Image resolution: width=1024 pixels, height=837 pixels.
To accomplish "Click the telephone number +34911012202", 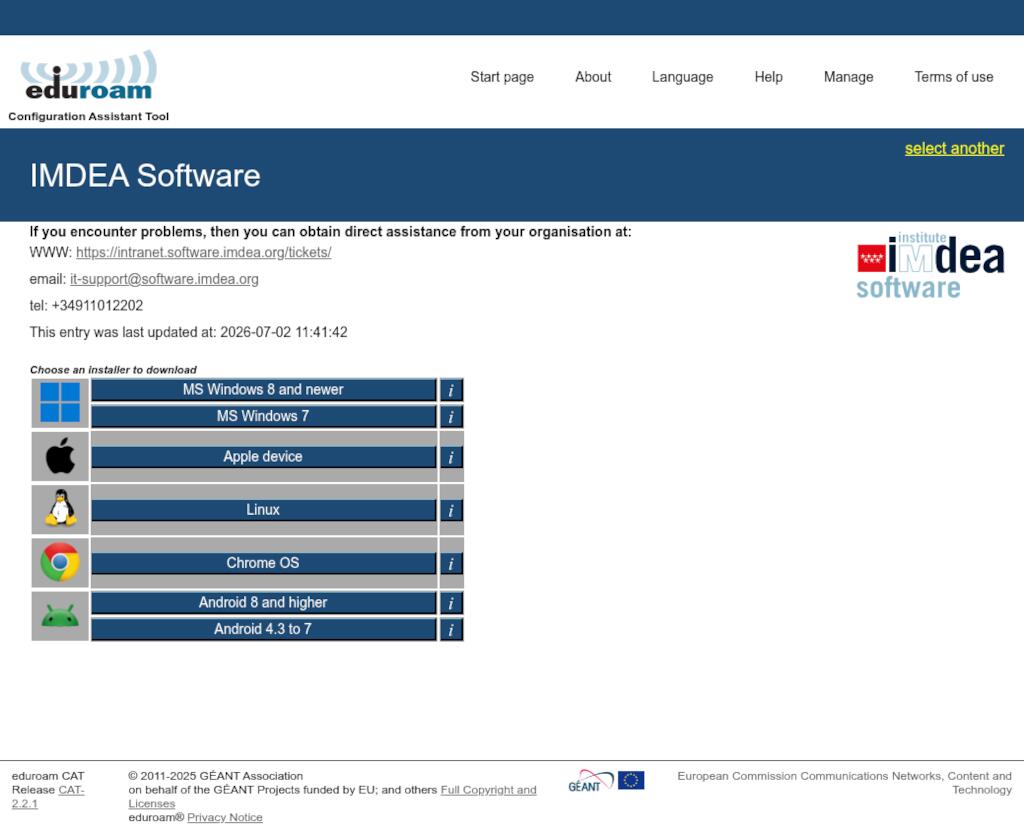I will (x=97, y=306).
